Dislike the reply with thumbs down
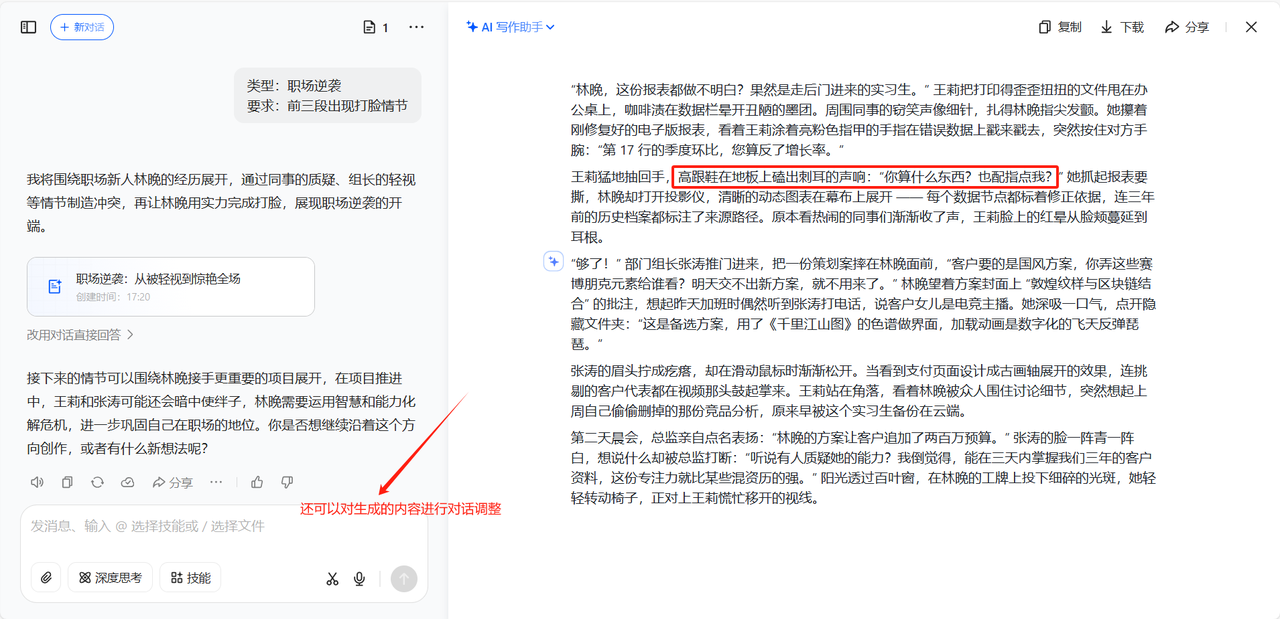 (x=287, y=482)
